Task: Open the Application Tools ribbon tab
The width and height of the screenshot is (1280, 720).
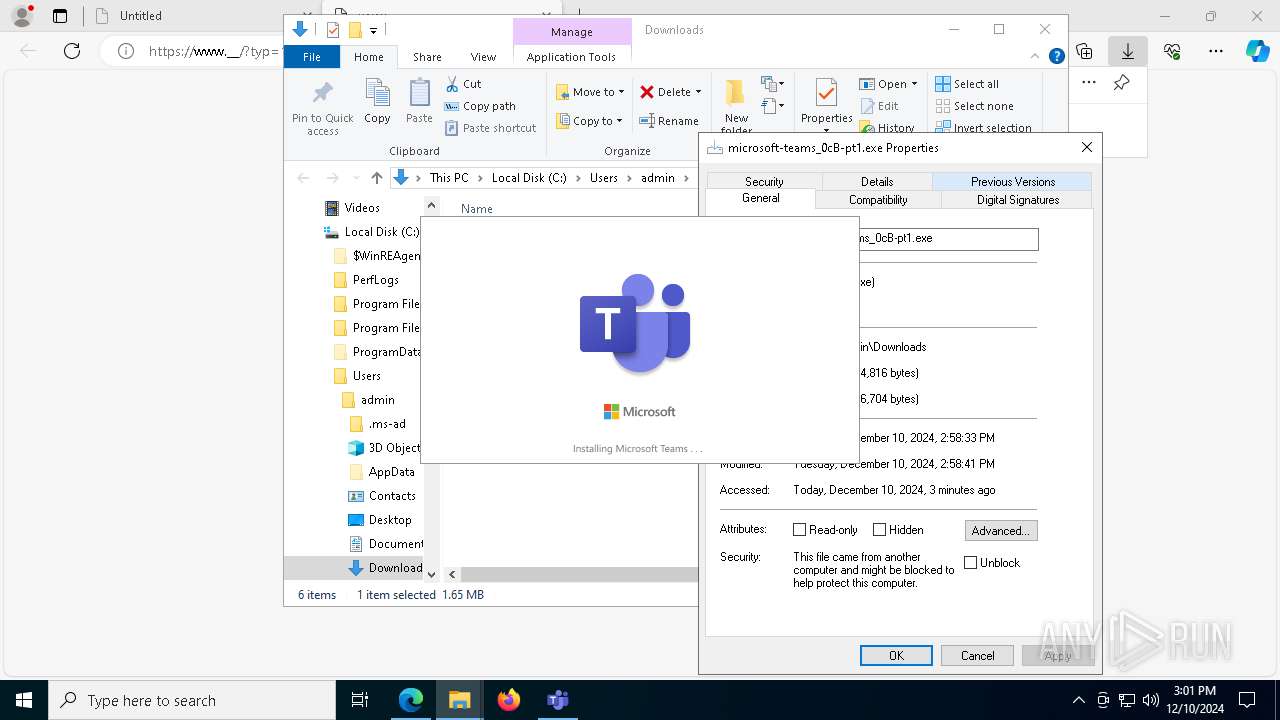Action: 571,57
